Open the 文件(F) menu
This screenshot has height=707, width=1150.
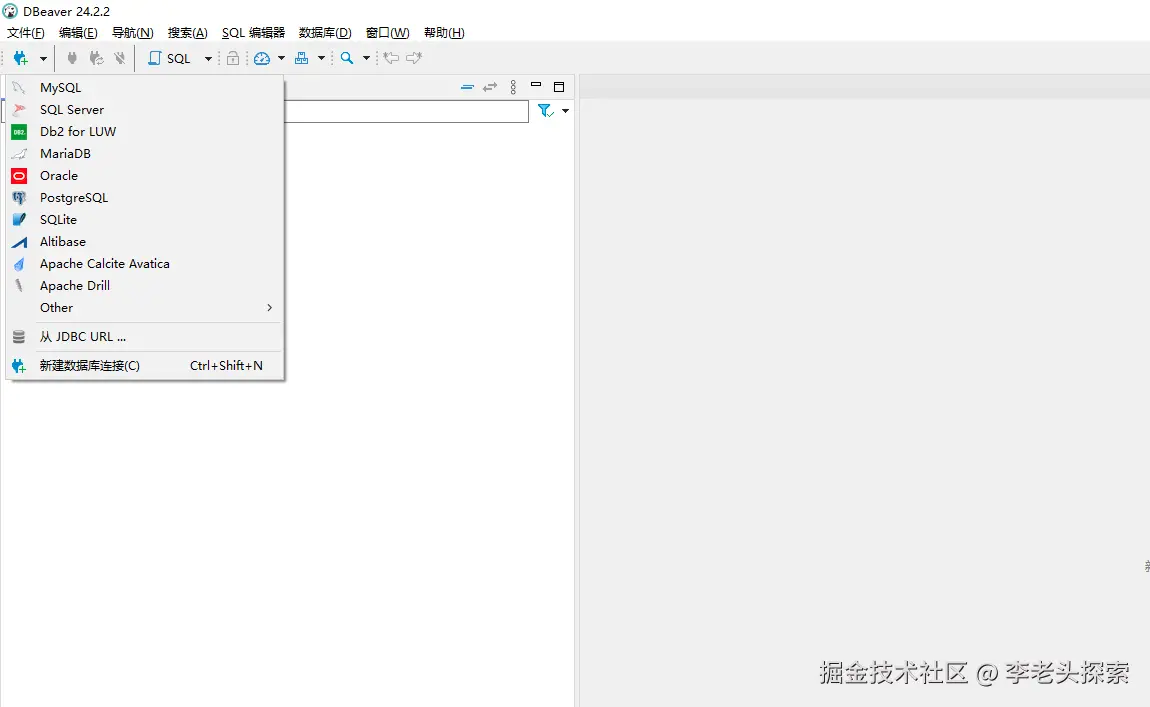click(x=26, y=33)
